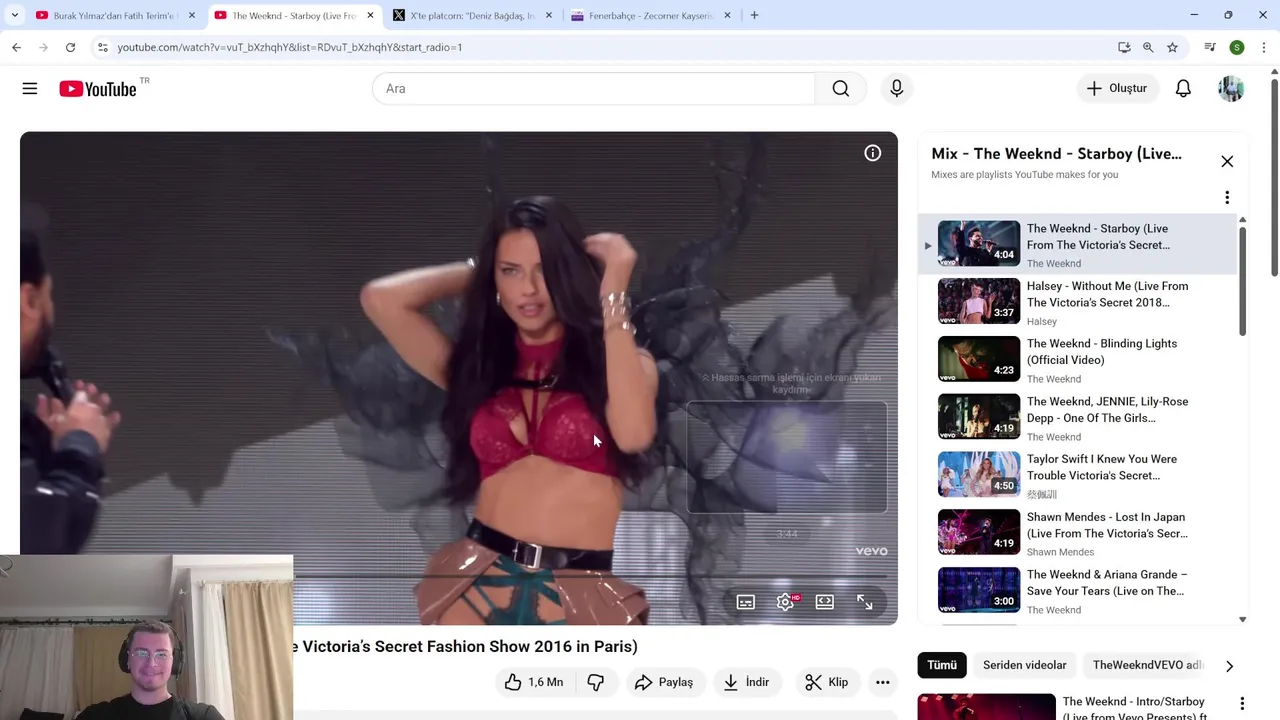1280x720 pixels.
Task: Play Taylor Swift I Knew You Were Trouble
Action: [1077, 476]
